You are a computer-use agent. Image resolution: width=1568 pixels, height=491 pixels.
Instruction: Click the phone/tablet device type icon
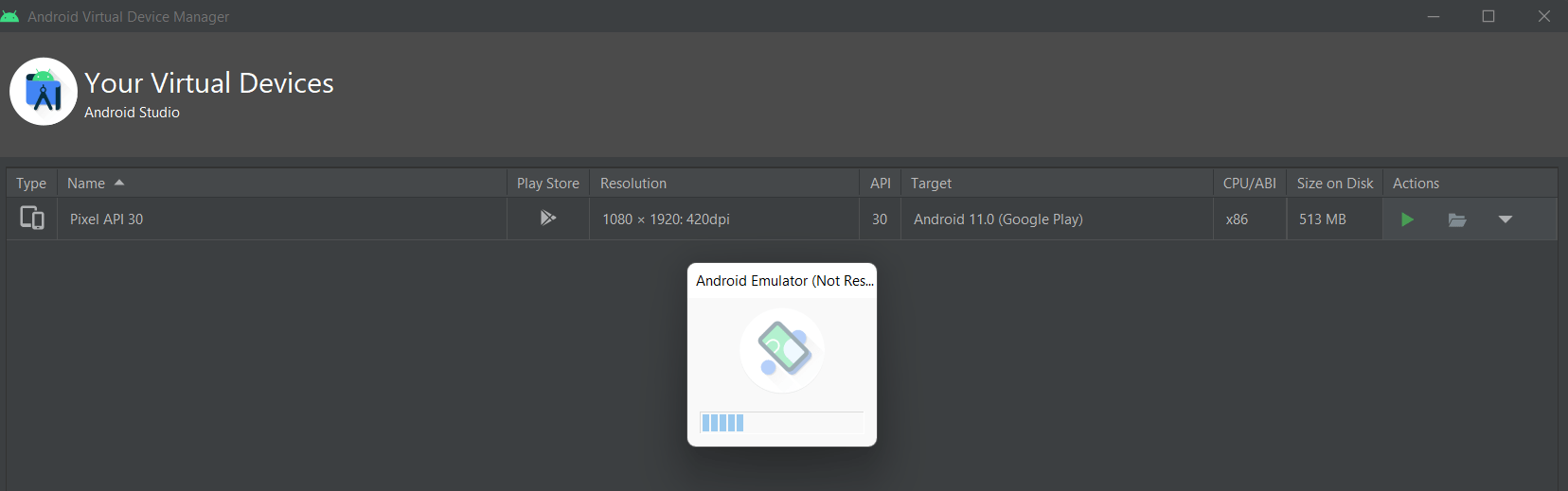pos(32,218)
